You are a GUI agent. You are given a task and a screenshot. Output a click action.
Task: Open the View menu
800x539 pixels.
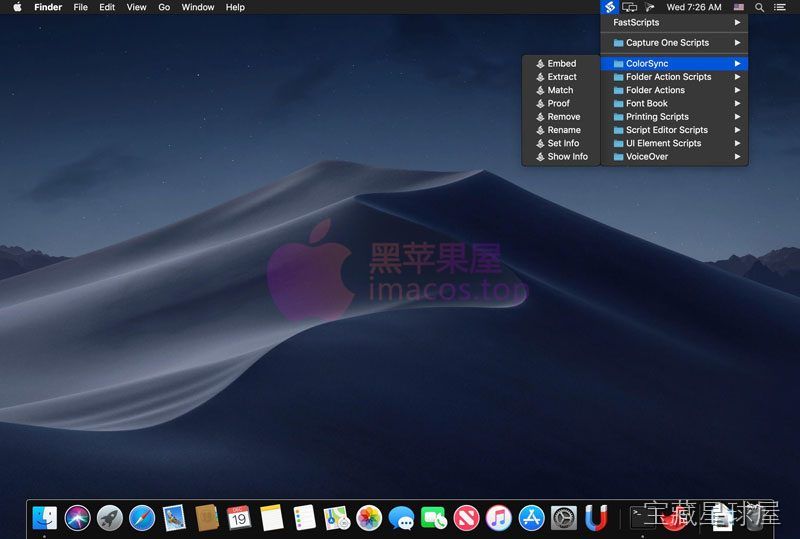coord(136,7)
